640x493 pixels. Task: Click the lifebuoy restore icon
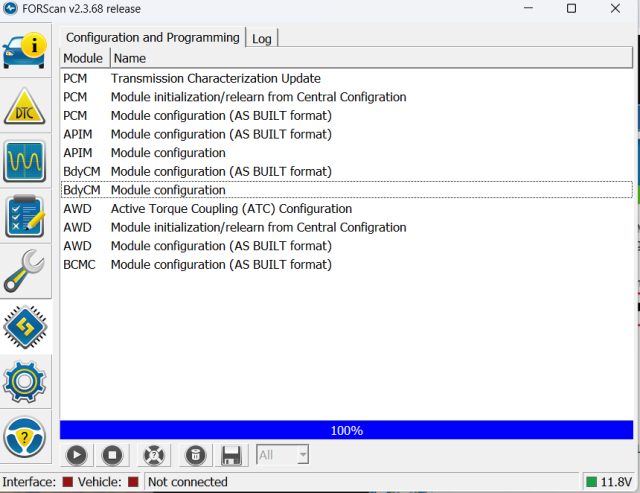coord(154,455)
